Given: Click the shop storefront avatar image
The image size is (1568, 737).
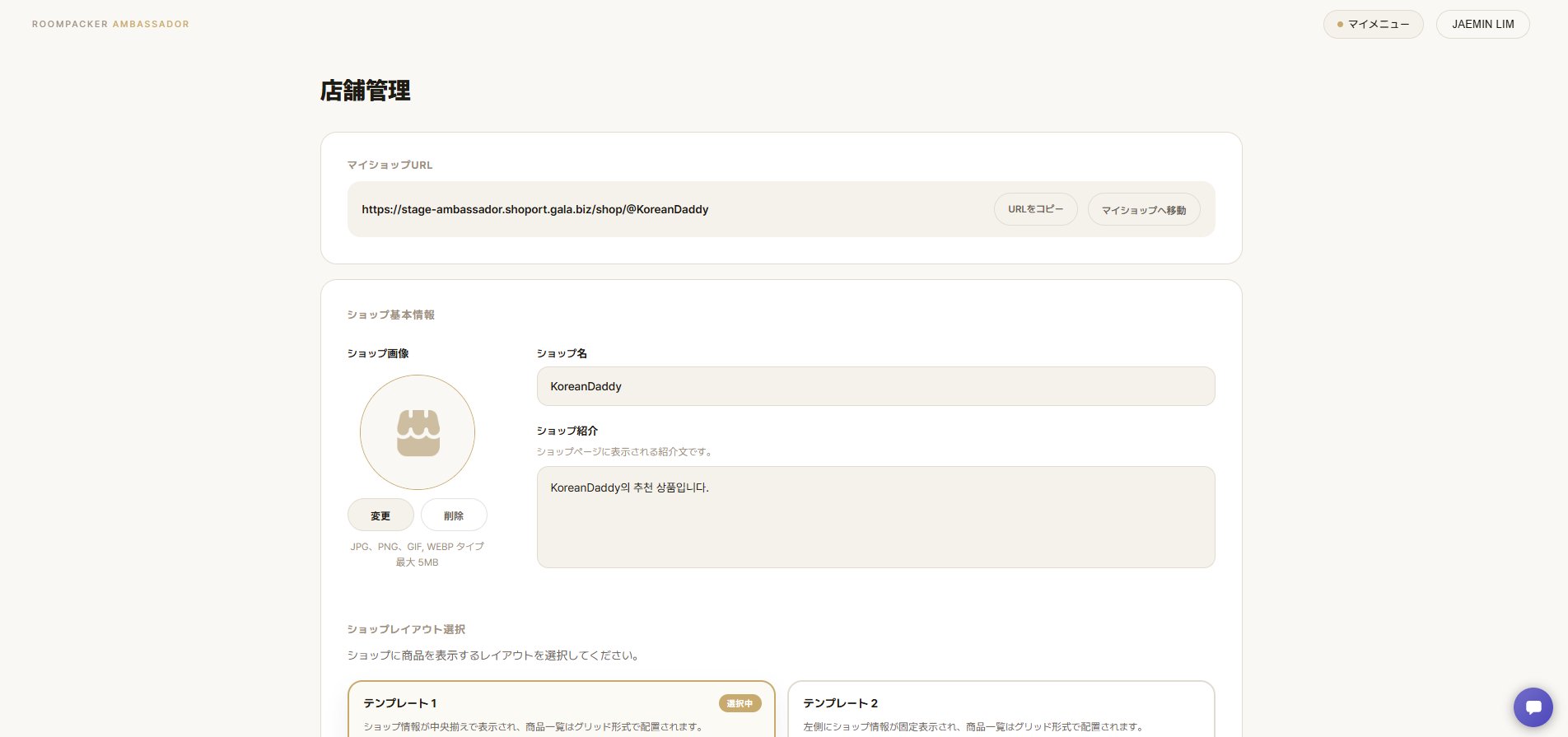Looking at the screenshot, I should tap(418, 432).
